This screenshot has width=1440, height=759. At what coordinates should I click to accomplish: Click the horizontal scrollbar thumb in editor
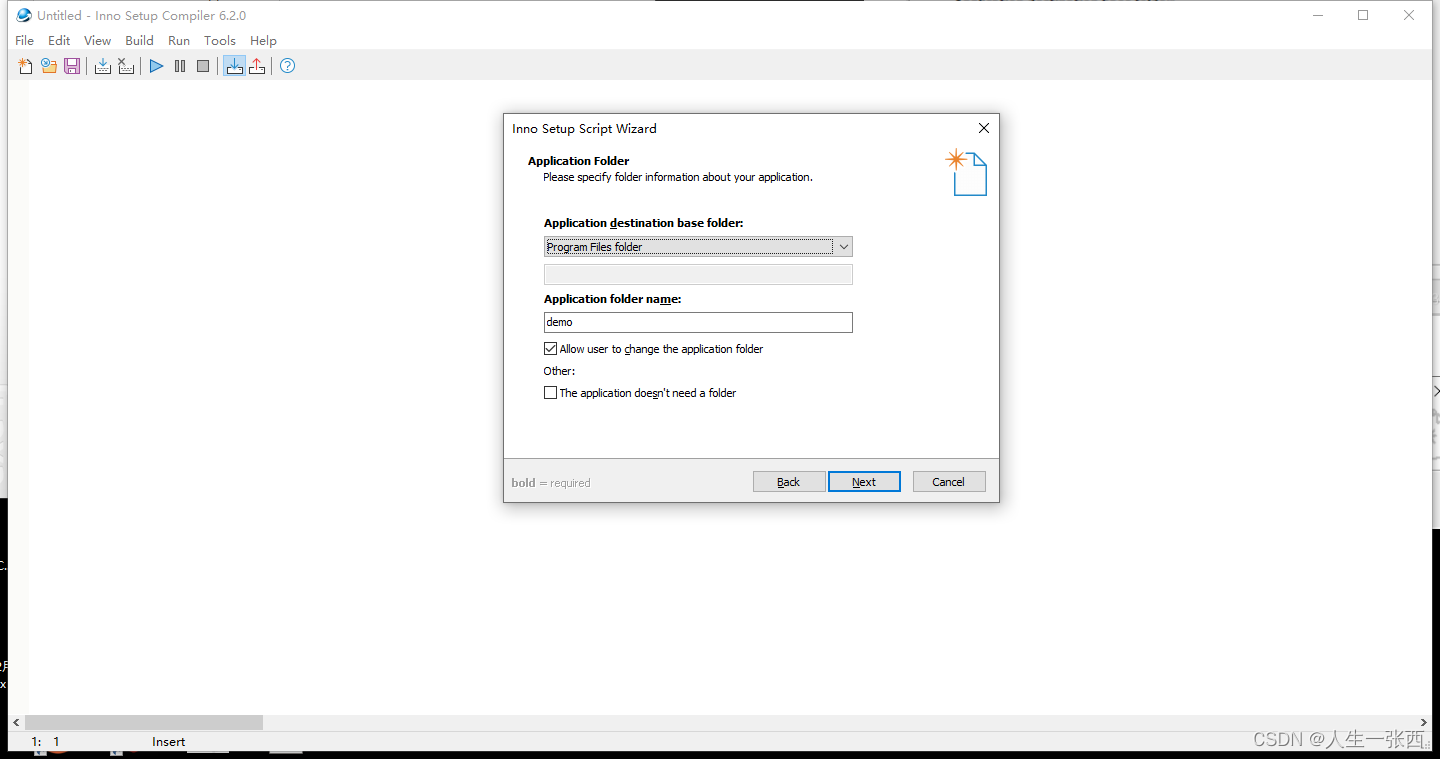pos(144,722)
